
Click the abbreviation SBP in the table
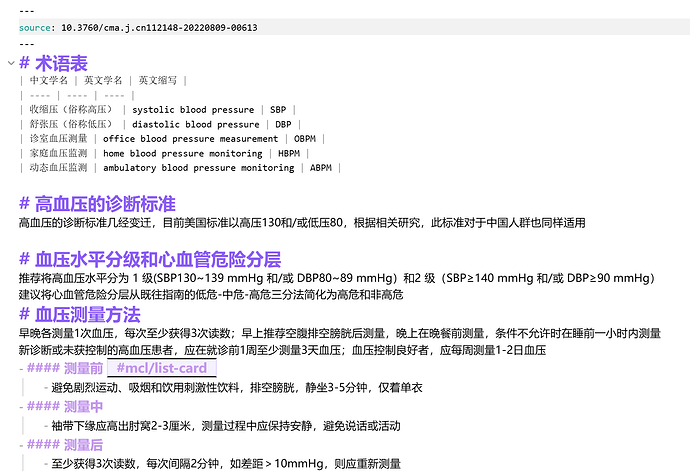click(278, 110)
